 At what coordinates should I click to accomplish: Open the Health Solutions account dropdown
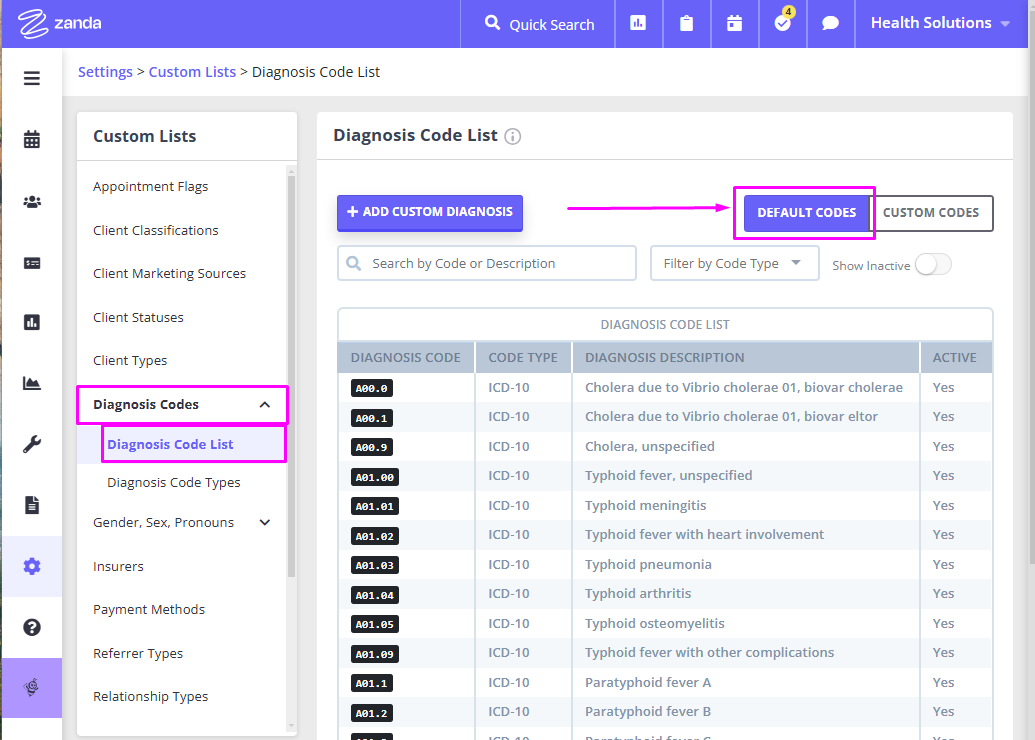click(x=933, y=22)
